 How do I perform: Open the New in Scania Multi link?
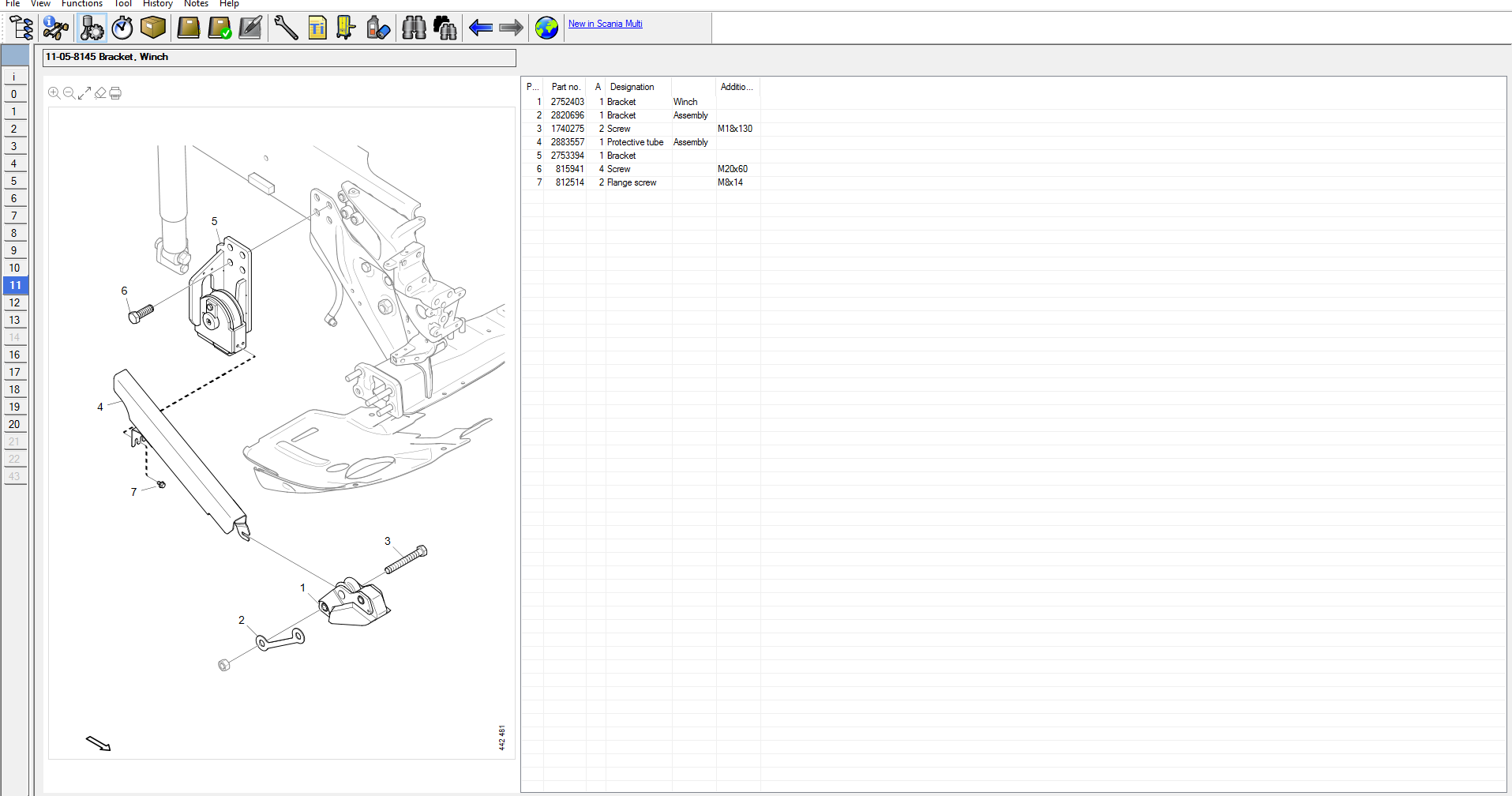pos(605,24)
